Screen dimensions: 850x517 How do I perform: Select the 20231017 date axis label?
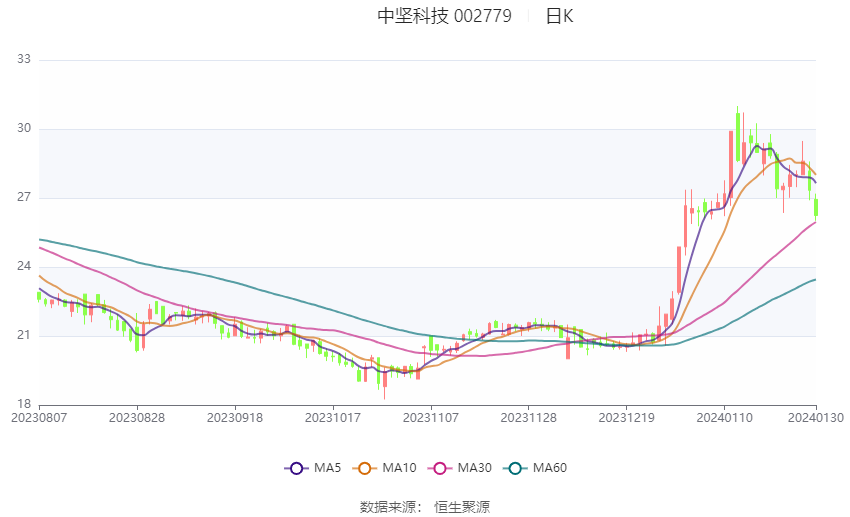click(333, 418)
